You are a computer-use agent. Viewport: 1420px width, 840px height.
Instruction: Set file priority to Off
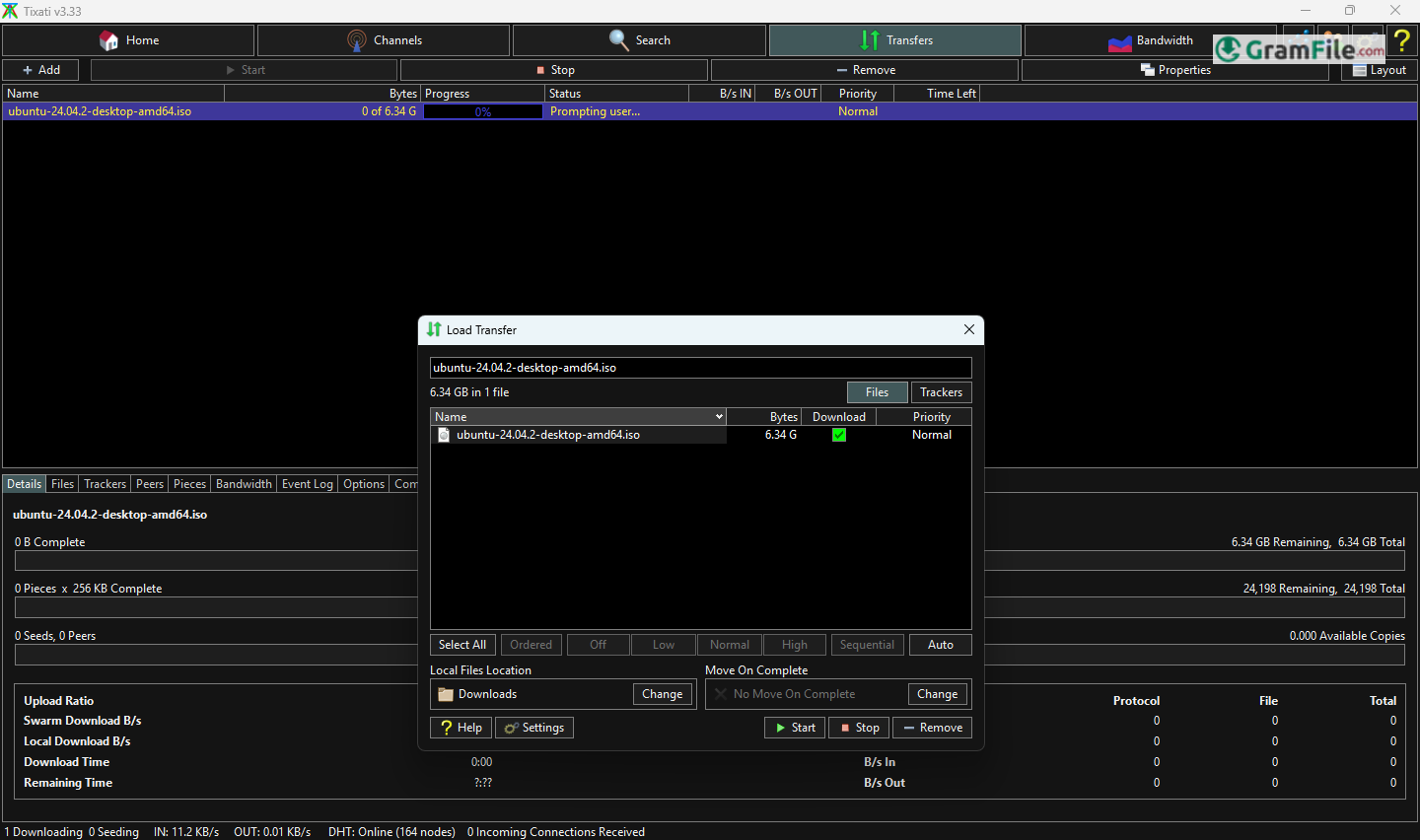coord(599,645)
